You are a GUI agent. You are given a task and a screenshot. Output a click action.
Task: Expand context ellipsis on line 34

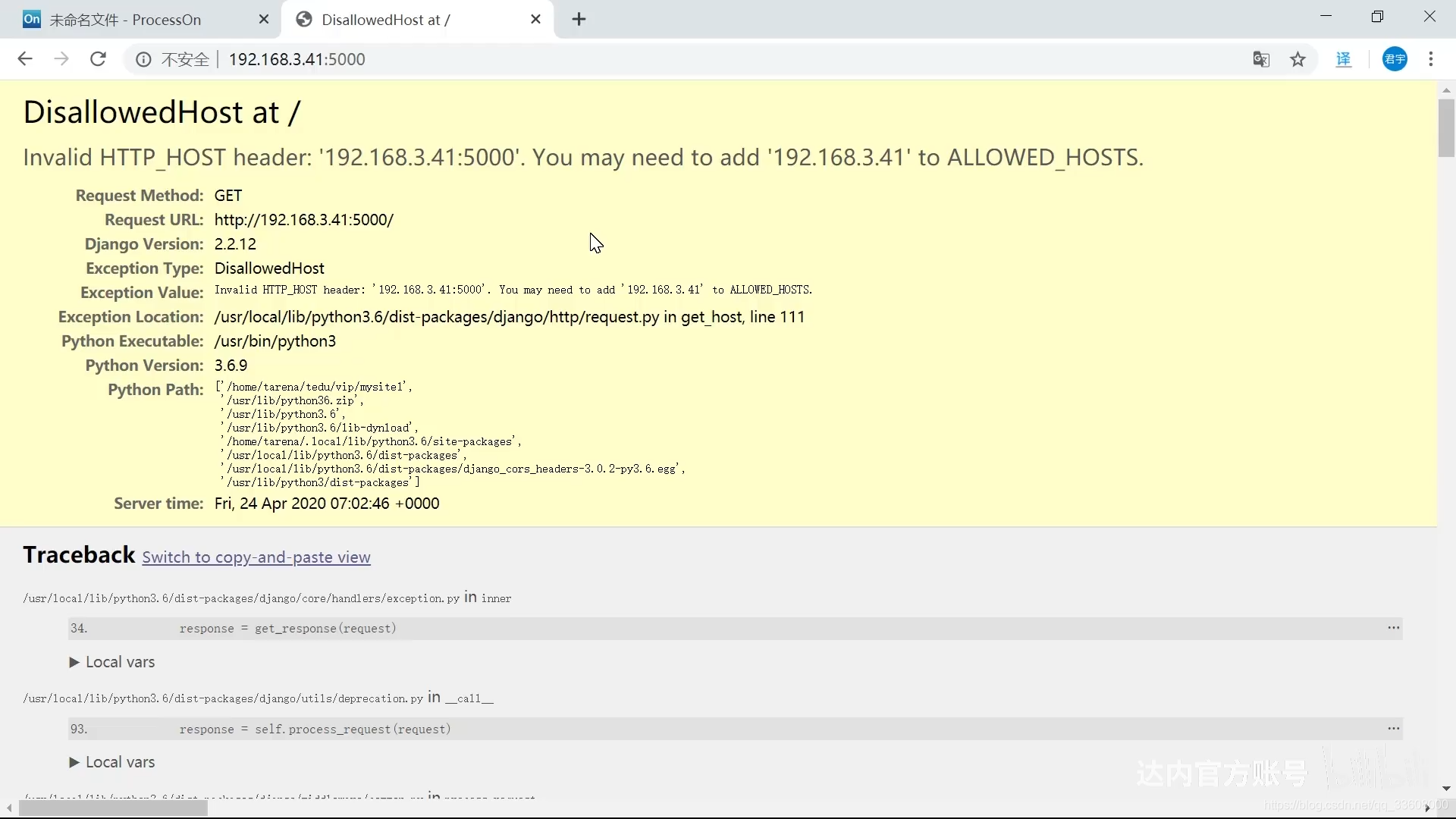[x=1393, y=628]
